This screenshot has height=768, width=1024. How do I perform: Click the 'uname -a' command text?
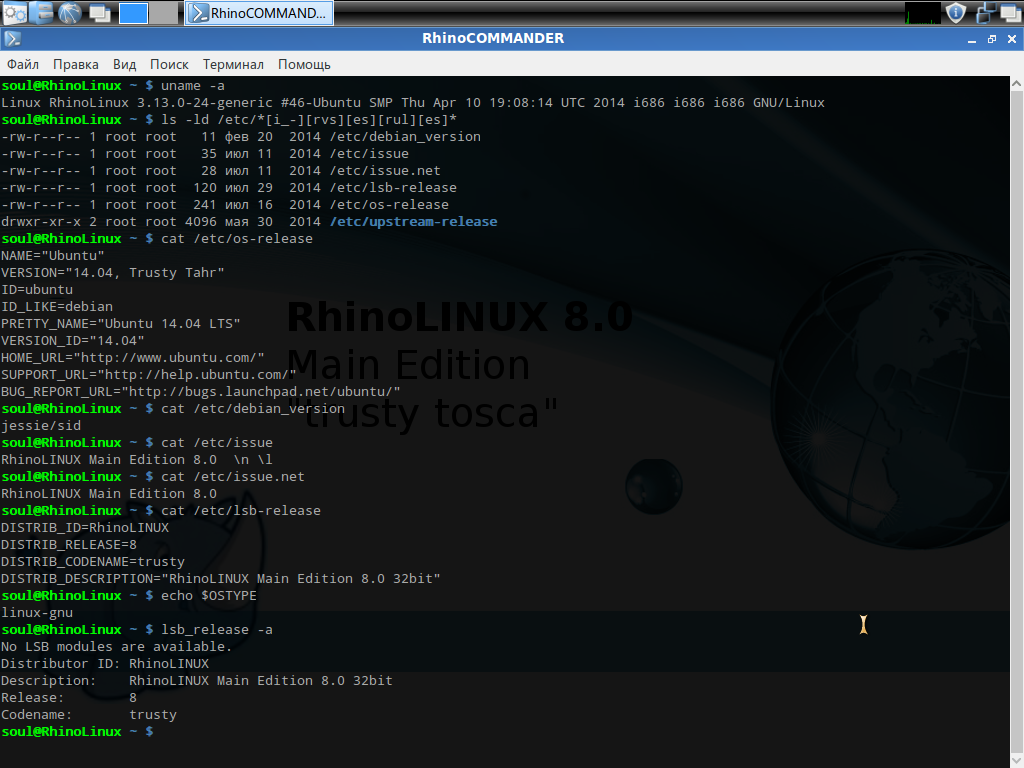(193, 86)
